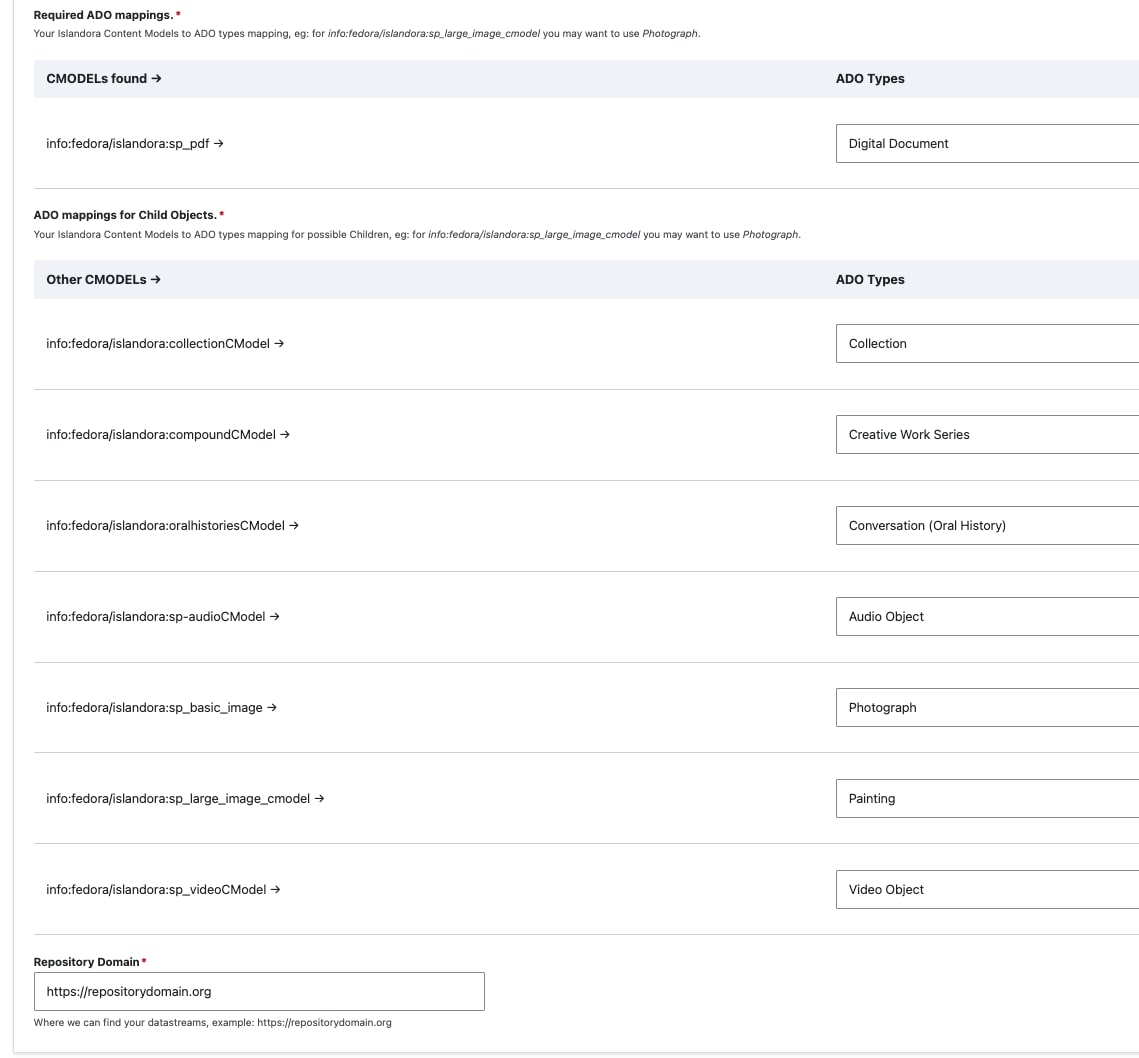This screenshot has height=1058, width=1139.
Task: Select the compoundCModel row label
Action: pos(167,434)
